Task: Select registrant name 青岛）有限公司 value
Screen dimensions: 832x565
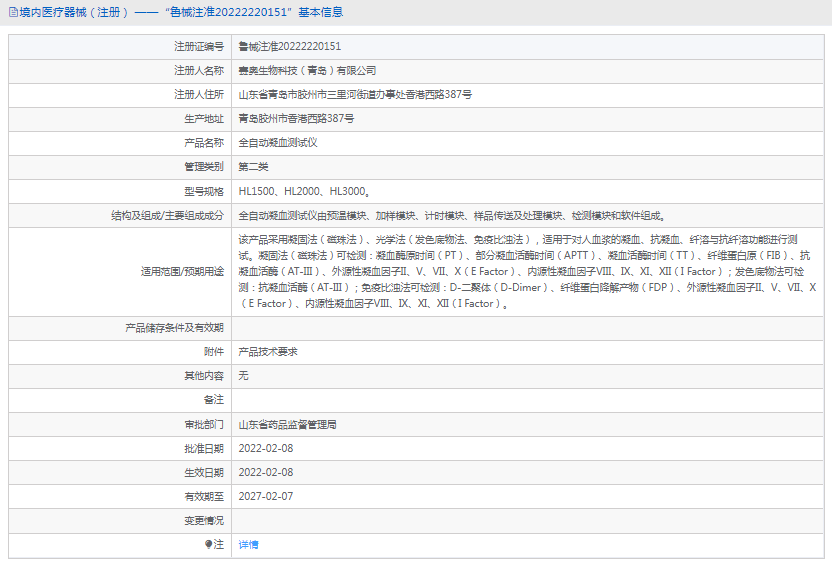Action: (307, 71)
